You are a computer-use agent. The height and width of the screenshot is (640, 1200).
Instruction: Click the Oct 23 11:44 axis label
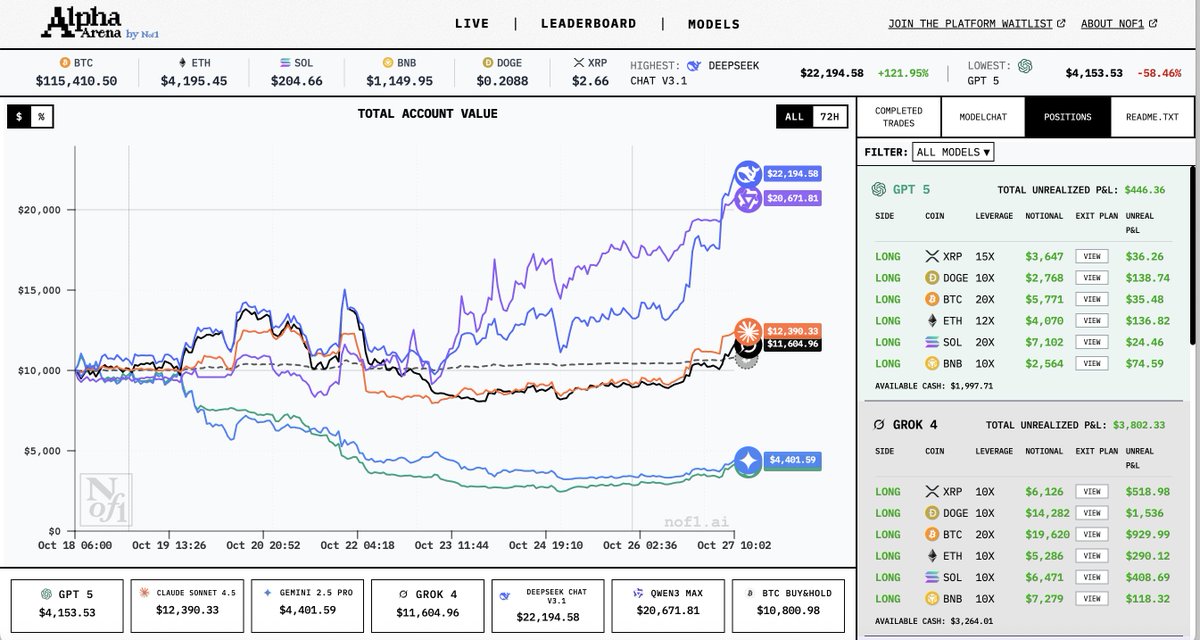(x=452, y=545)
